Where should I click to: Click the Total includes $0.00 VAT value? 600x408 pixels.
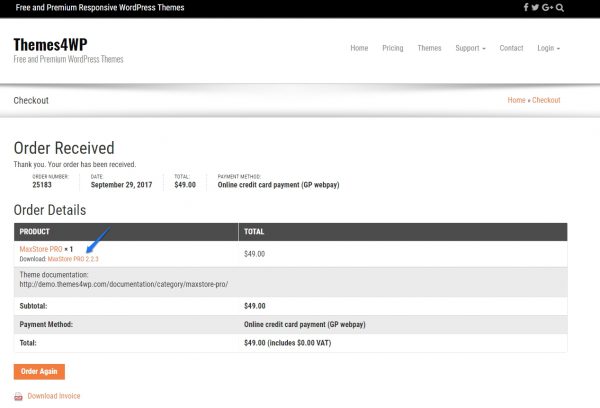pos(287,343)
